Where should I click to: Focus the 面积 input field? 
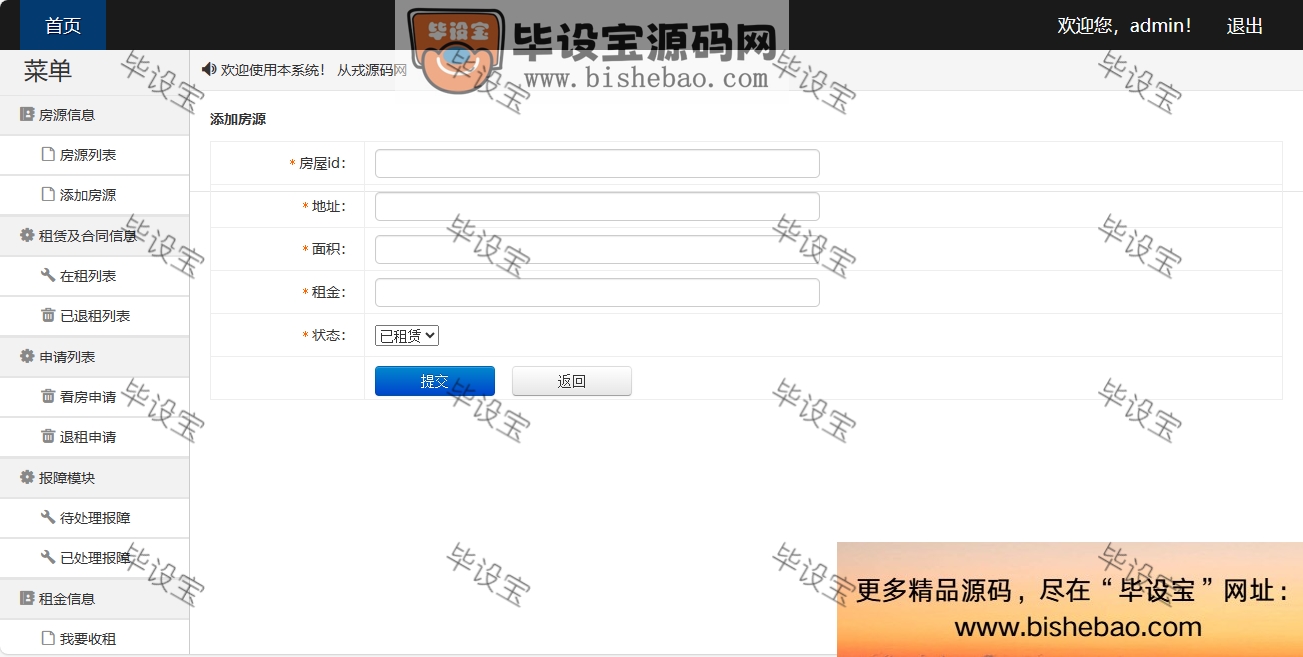click(597, 250)
